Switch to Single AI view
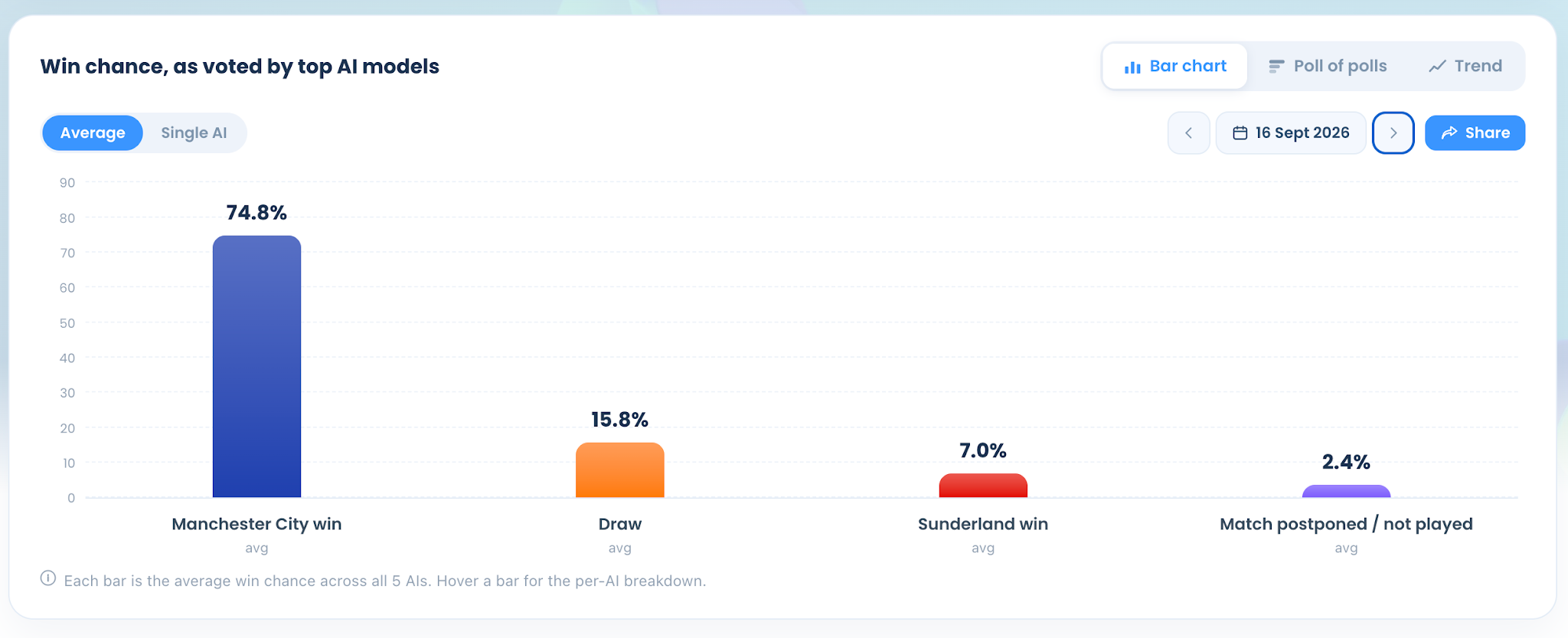This screenshot has height=638, width=1568. point(194,133)
